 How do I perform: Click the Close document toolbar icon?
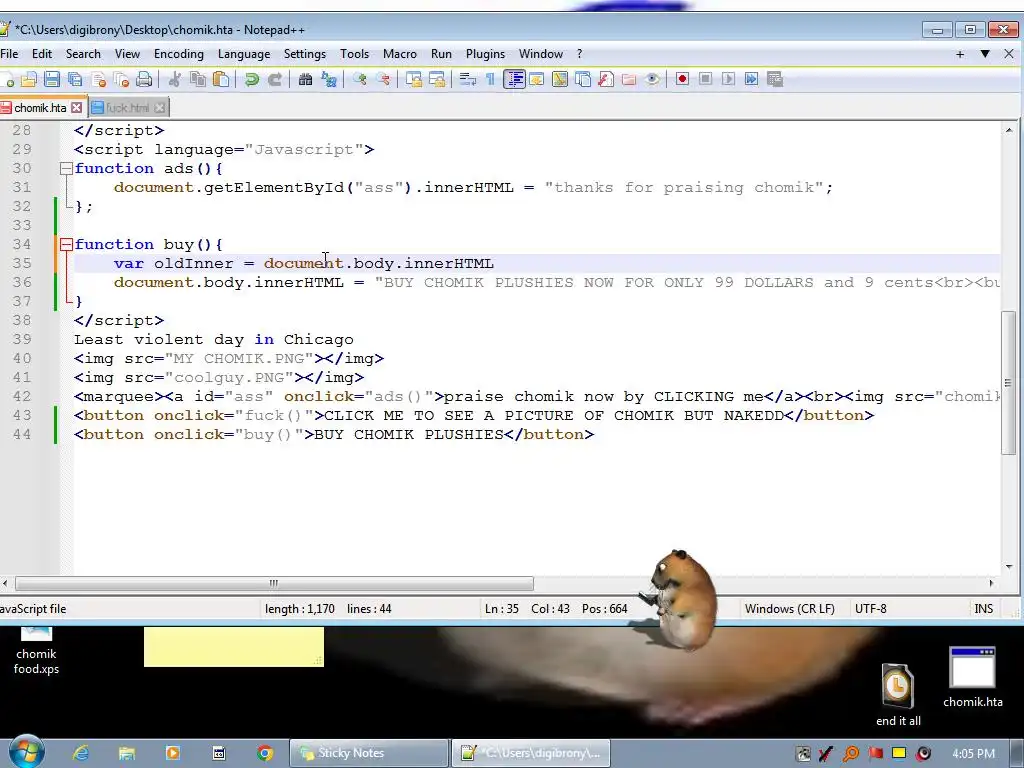coord(99,80)
